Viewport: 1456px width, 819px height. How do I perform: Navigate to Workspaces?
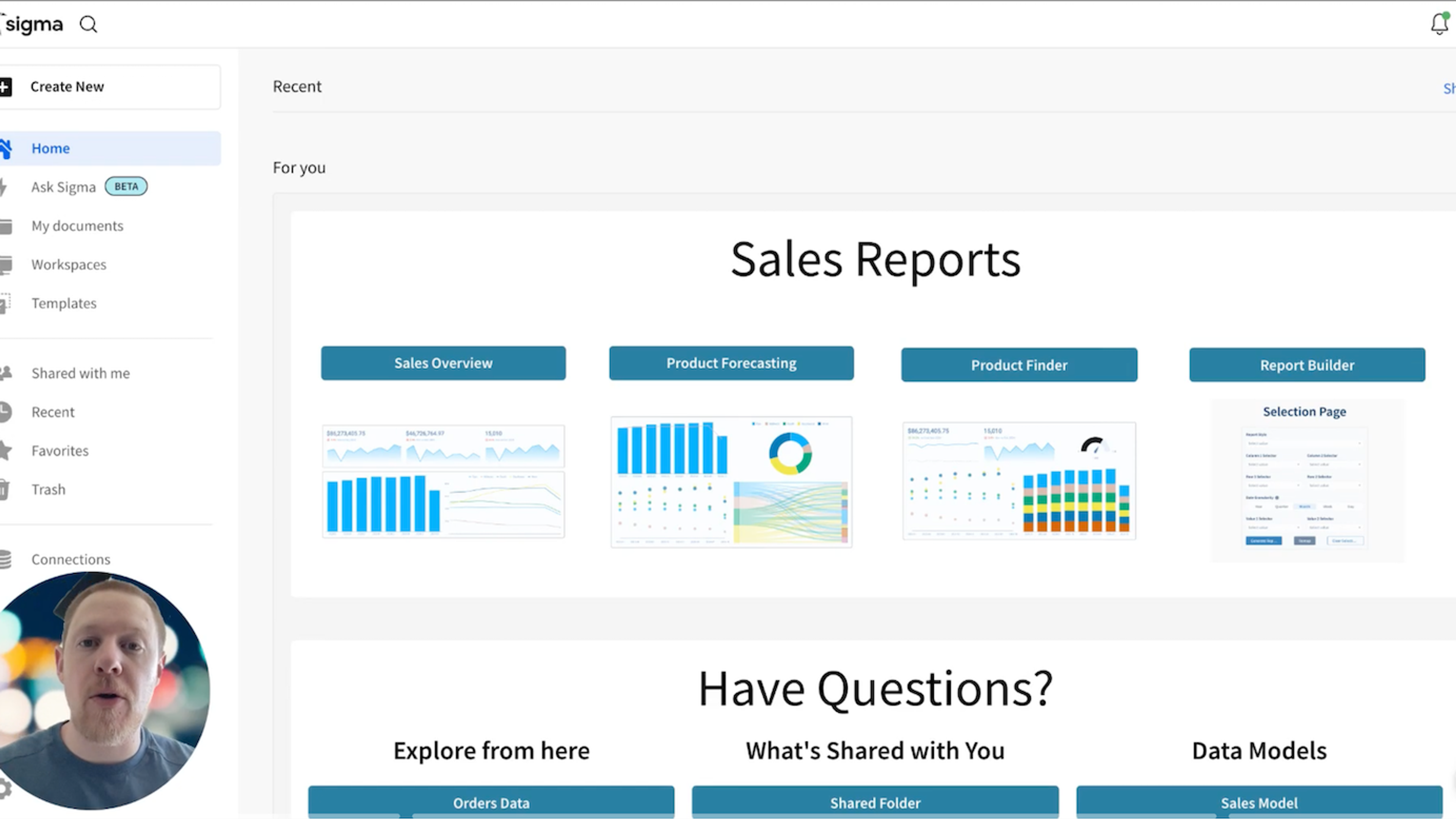coord(69,265)
